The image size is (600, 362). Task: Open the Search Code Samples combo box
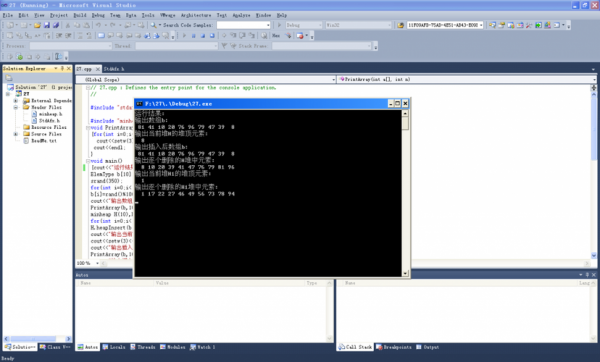click(268, 25)
